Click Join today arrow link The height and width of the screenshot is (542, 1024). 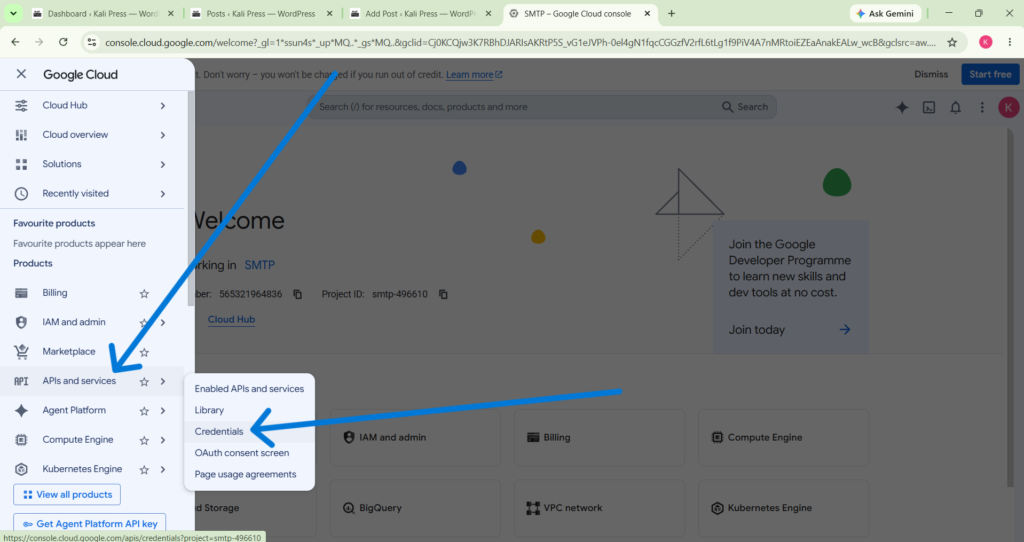789,330
